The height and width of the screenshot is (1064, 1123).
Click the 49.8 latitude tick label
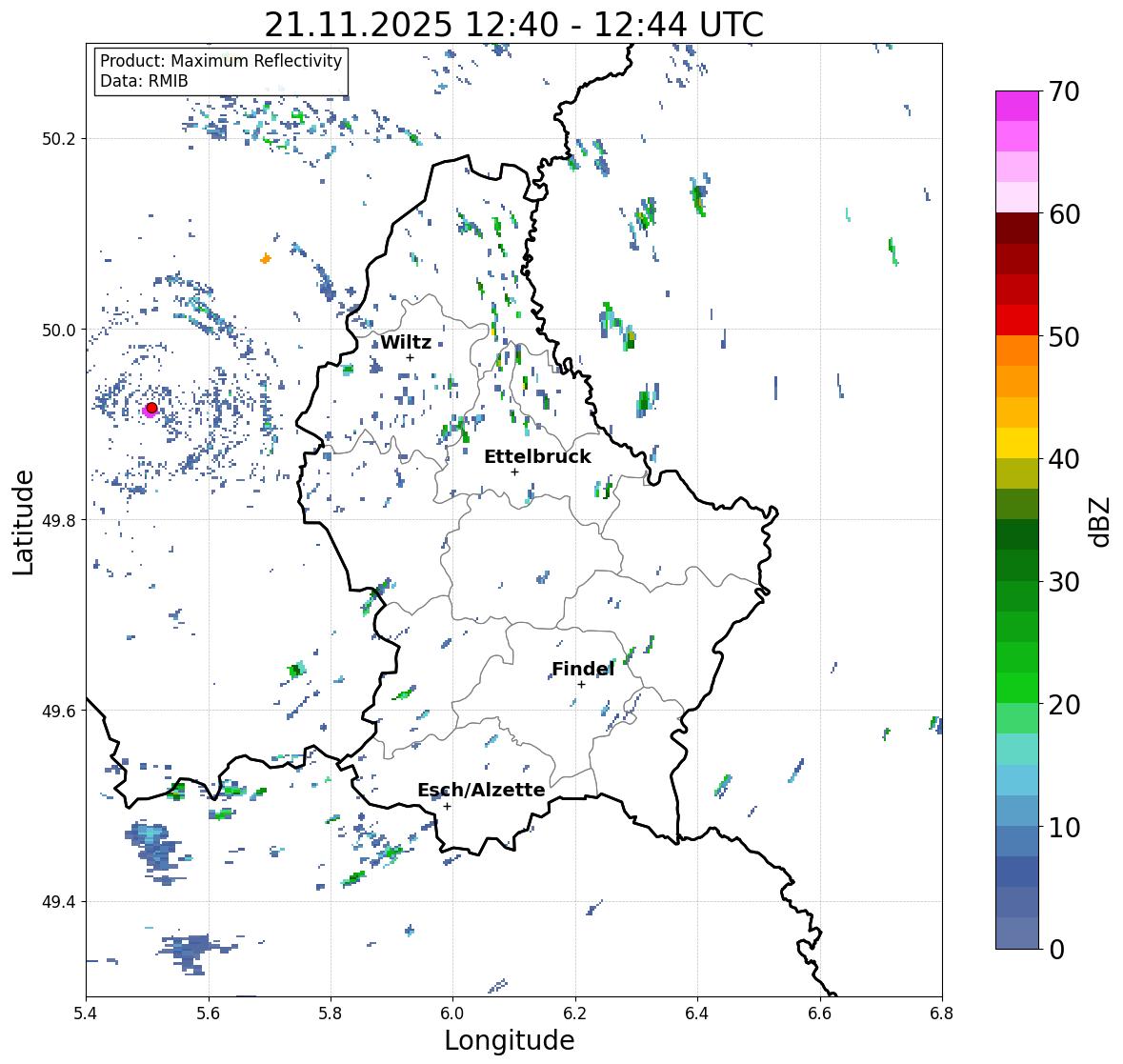click(x=59, y=520)
